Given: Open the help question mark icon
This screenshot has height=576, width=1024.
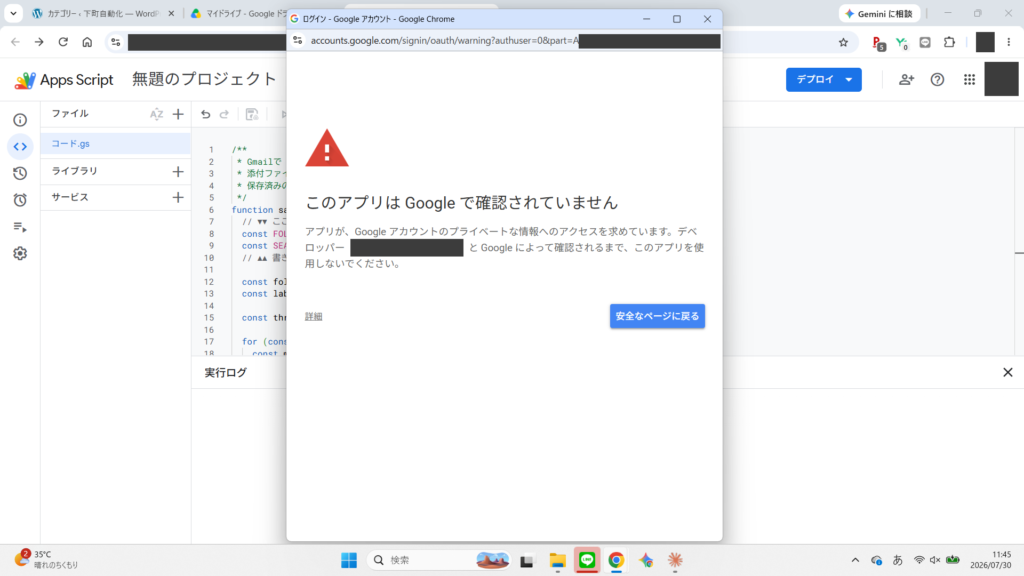Looking at the screenshot, I should [937, 80].
